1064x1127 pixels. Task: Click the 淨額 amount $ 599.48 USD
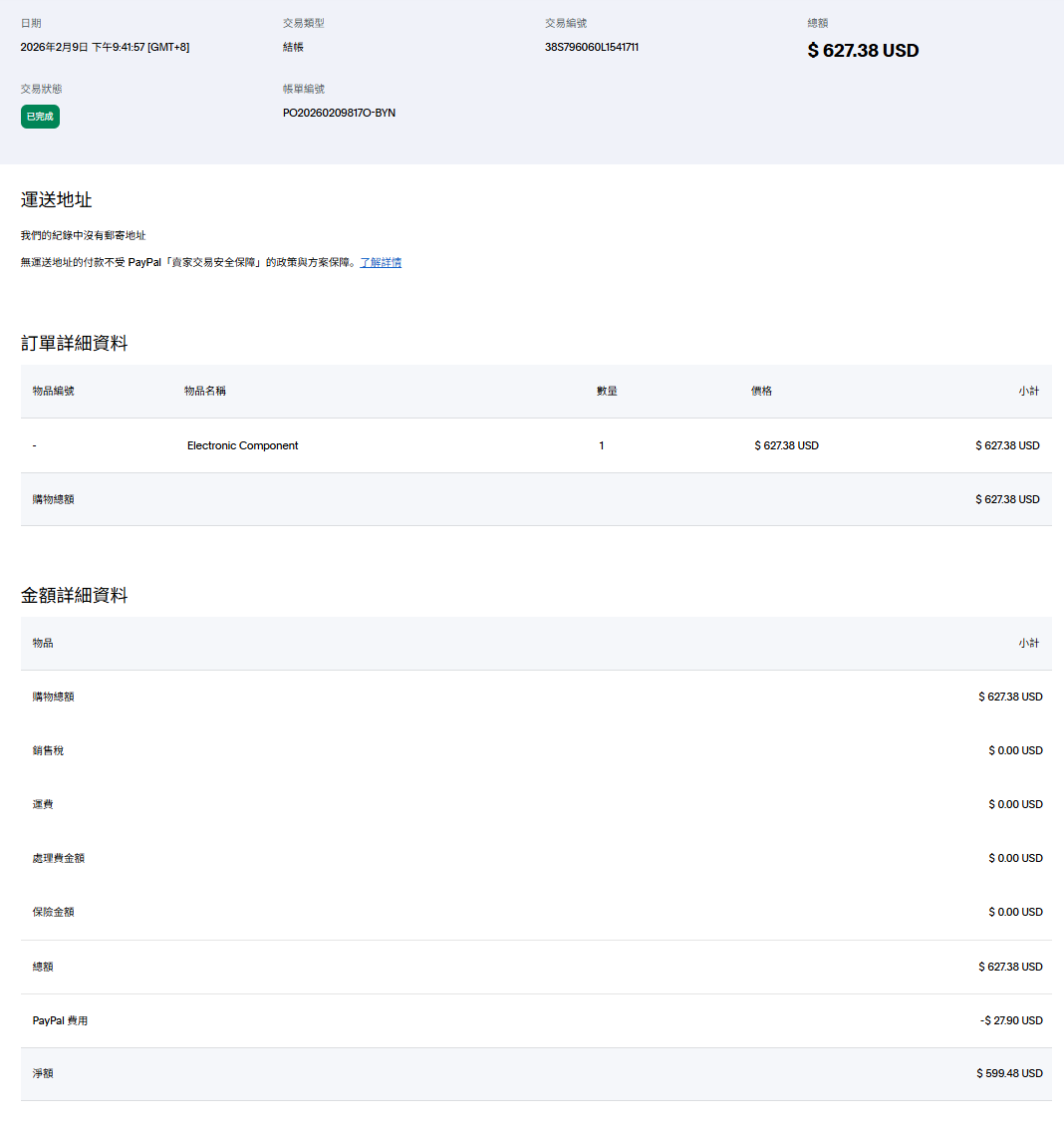[x=1009, y=1073]
